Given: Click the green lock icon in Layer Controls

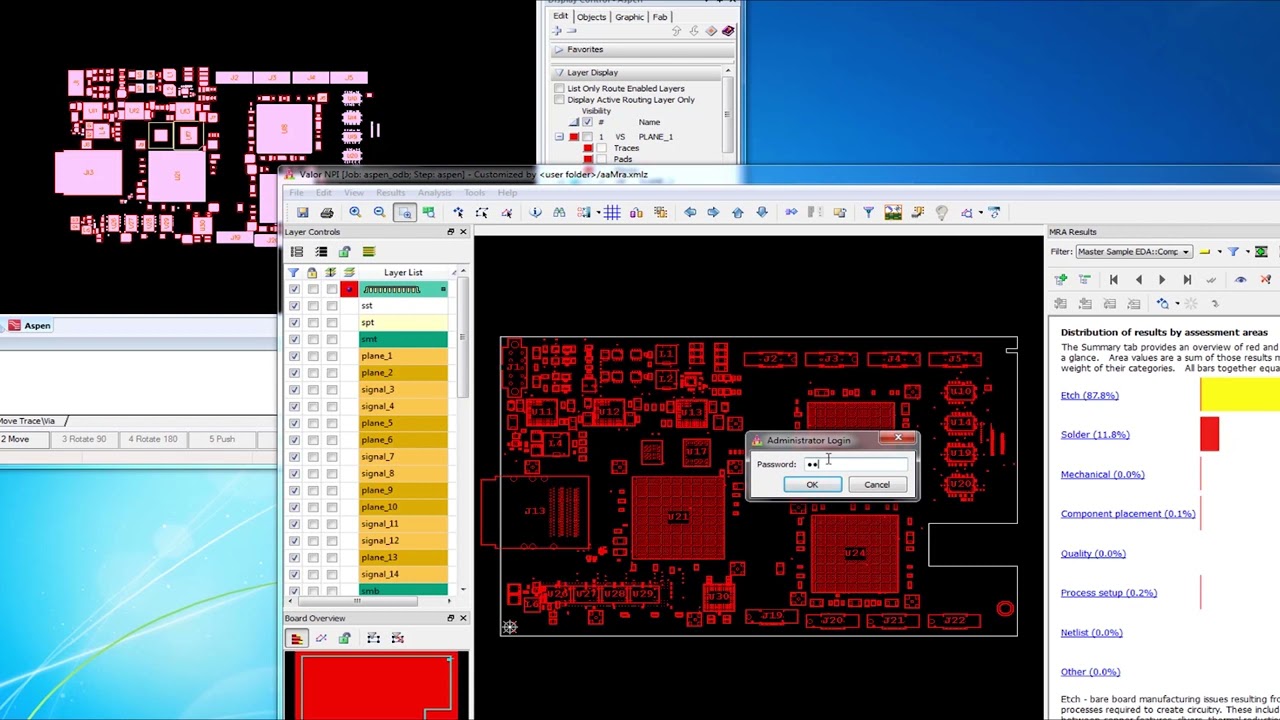Looking at the screenshot, I should 345,252.
